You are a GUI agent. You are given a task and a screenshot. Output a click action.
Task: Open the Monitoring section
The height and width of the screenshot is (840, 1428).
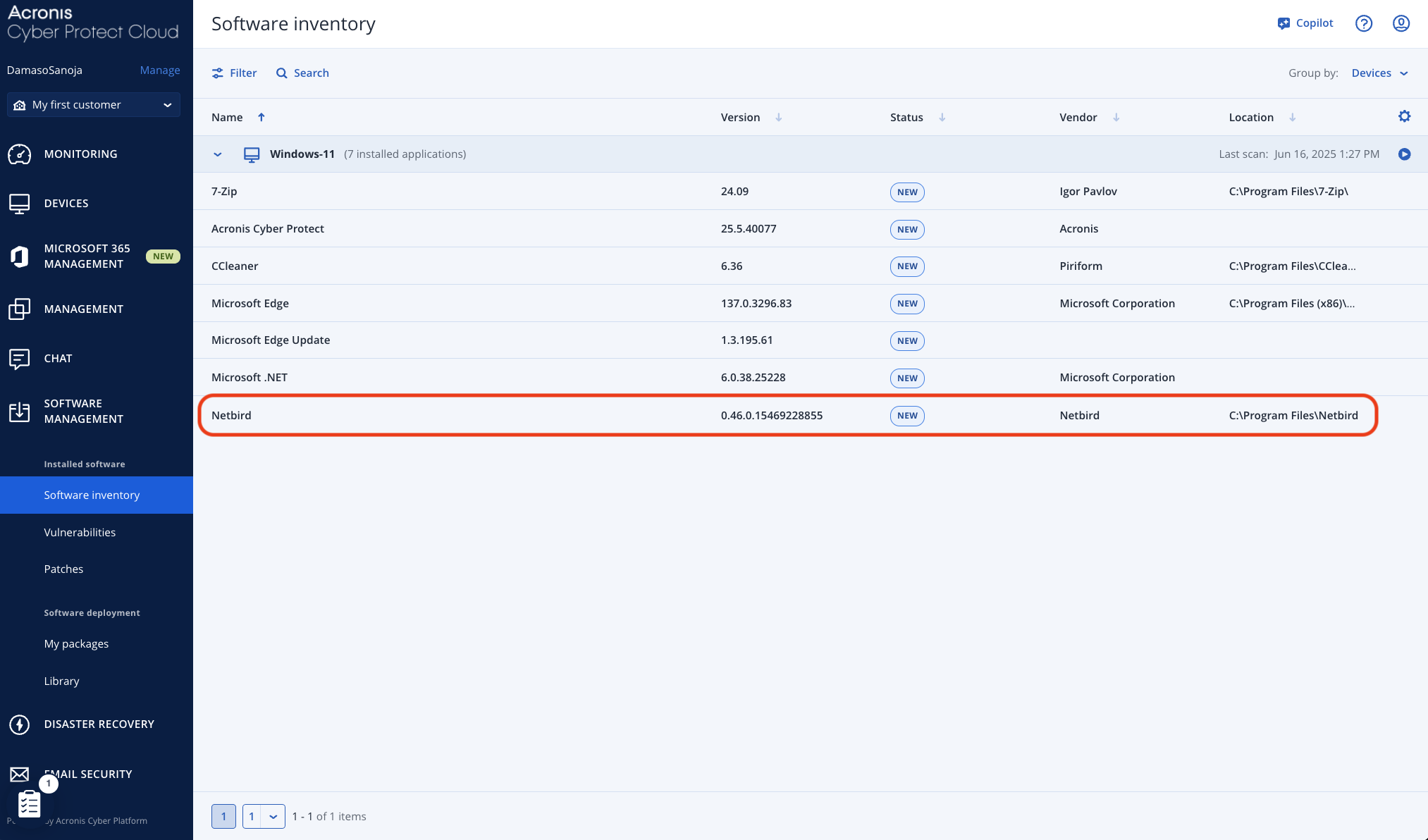coord(80,154)
